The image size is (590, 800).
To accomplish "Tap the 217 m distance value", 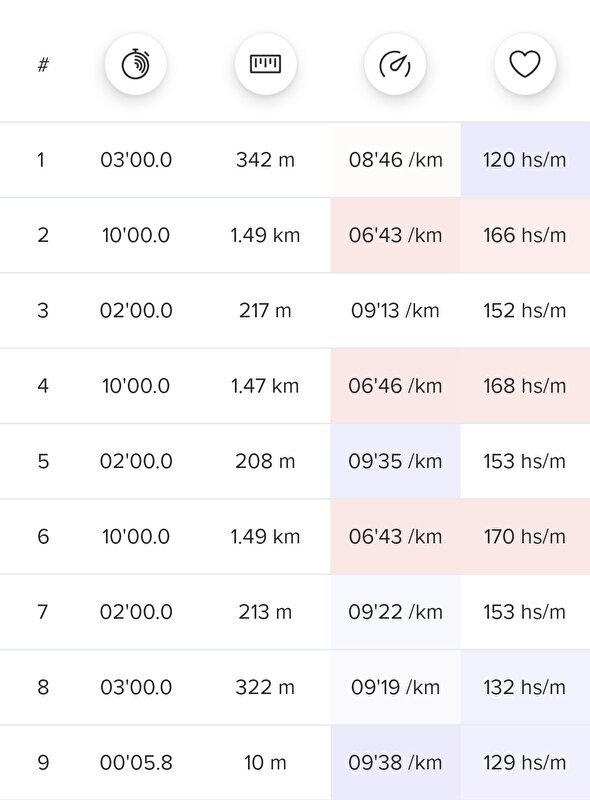I will pos(265,310).
